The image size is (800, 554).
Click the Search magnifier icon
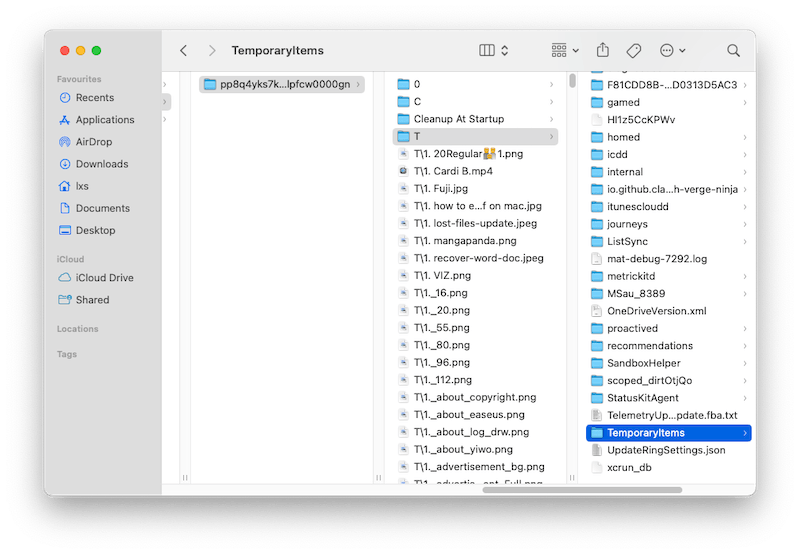(x=733, y=51)
